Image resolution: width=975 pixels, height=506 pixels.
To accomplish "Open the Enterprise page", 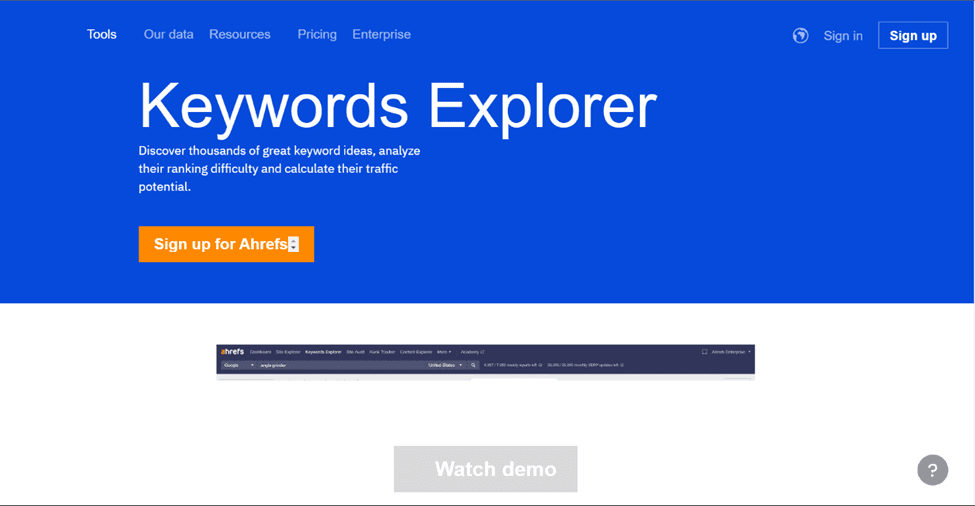I will tap(381, 34).
